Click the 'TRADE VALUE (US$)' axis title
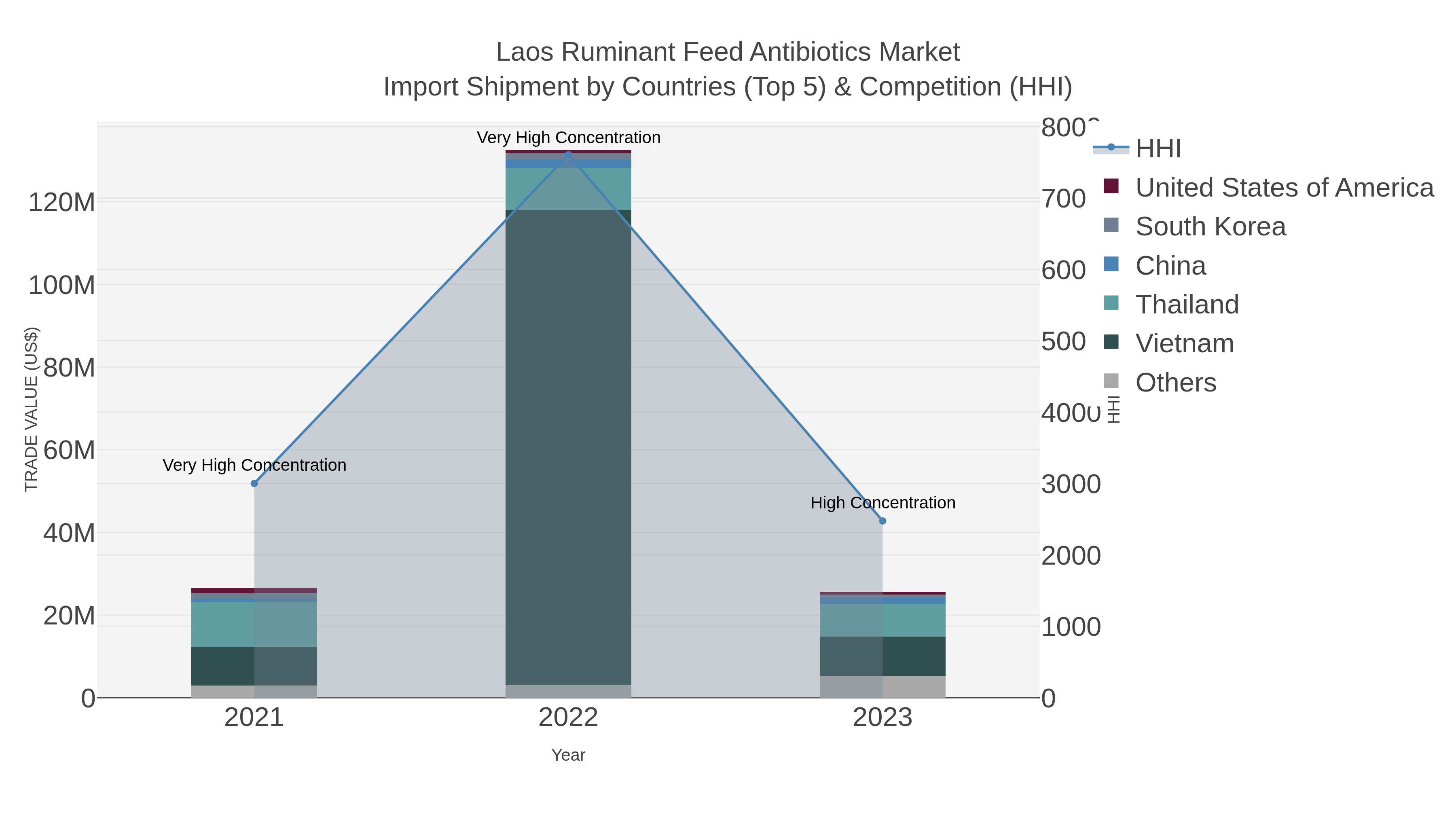Viewport: 1456px width, 819px height. pyautogui.click(x=31, y=409)
